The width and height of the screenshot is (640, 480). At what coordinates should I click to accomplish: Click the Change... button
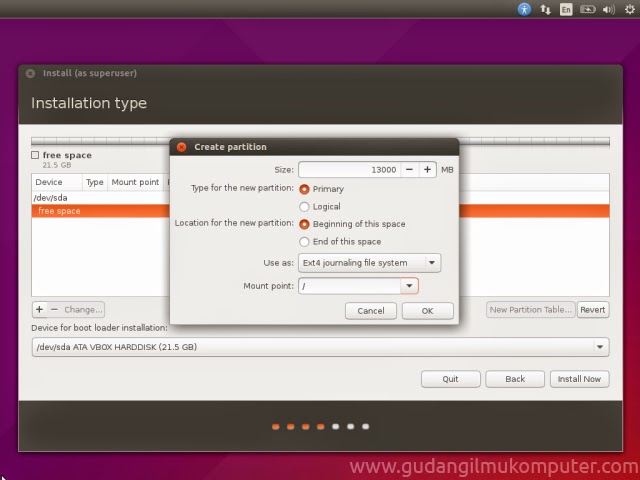coord(83,309)
